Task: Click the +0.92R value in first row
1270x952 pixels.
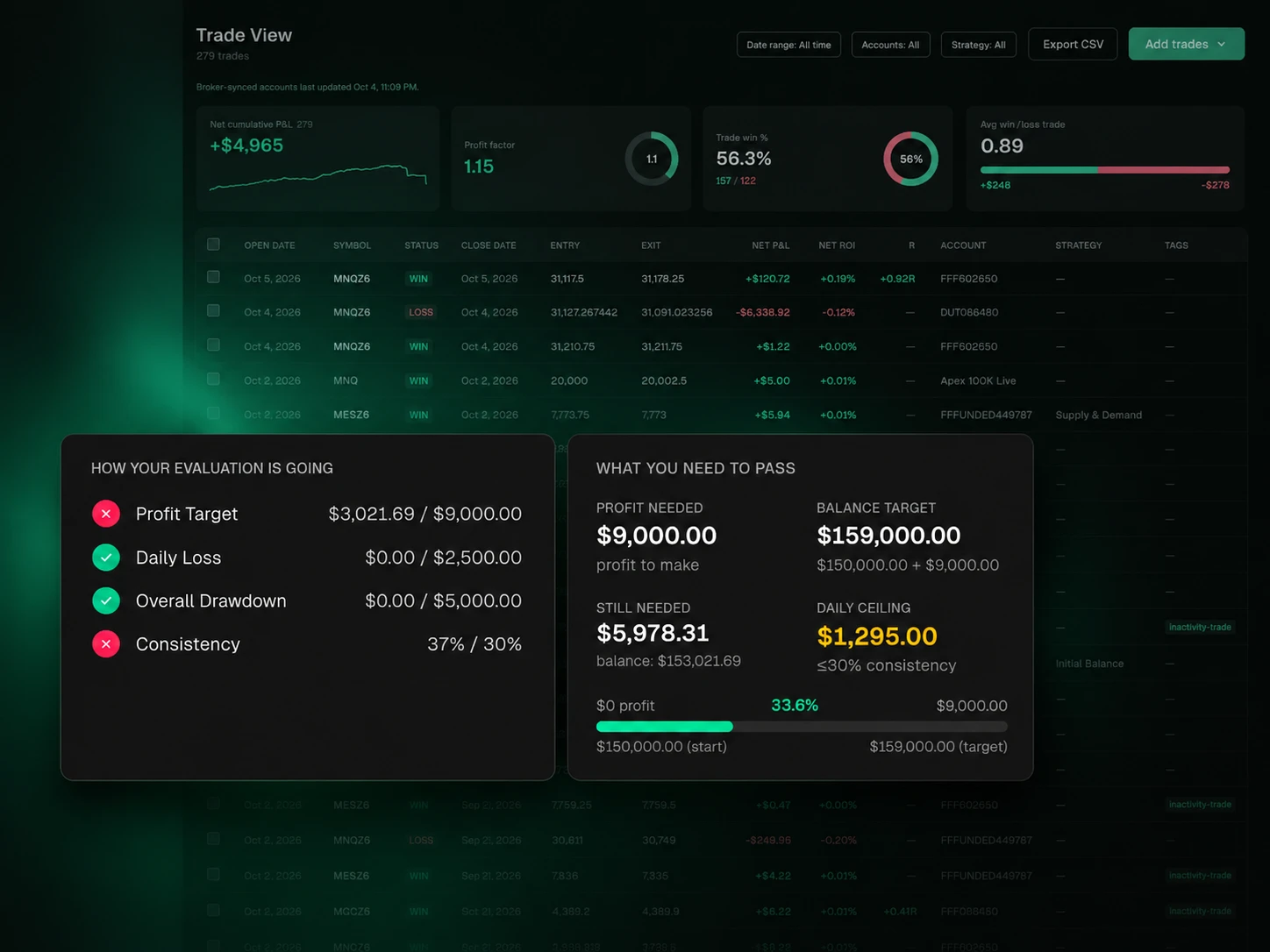Action: click(x=897, y=279)
